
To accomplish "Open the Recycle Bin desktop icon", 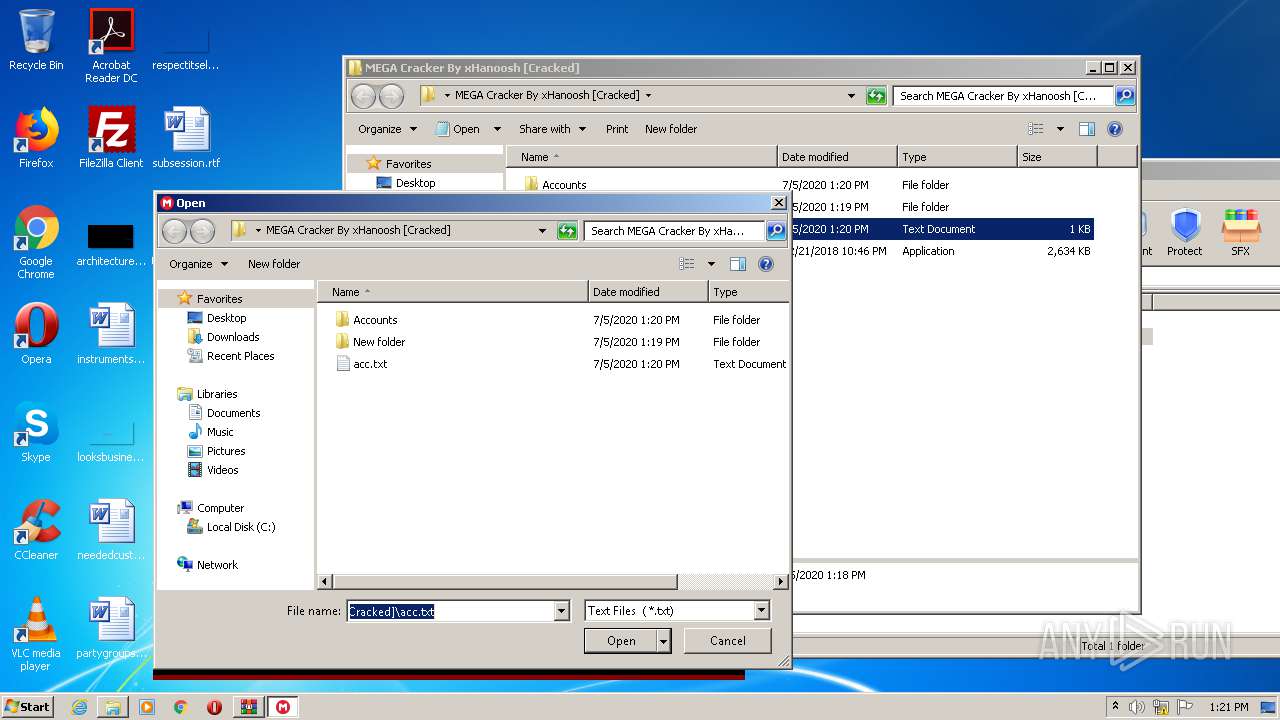I will point(36,40).
